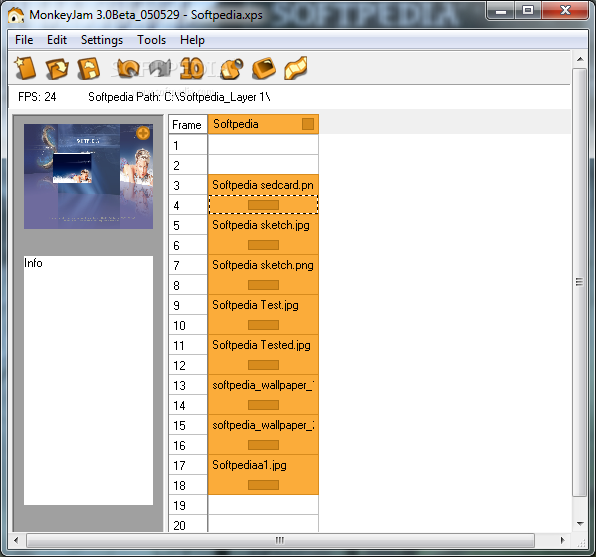The image size is (596, 557).
Task: Open the Help menu
Action: click(x=192, y=40)
